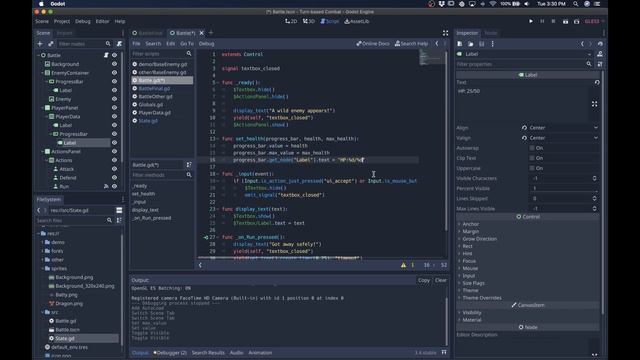Switch to the Debugger bottom panel
This screenshot has height=360, width=640.
[170, 353]
